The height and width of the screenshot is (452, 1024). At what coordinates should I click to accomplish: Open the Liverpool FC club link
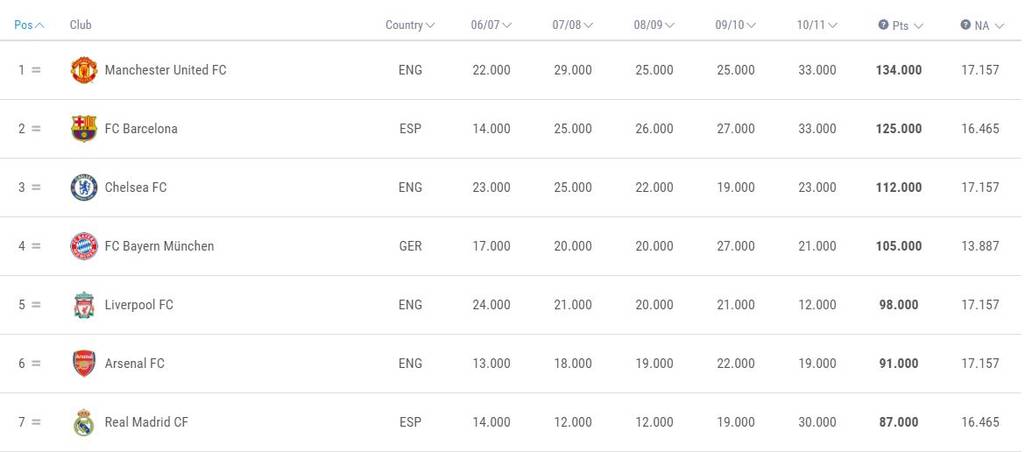point(139,305)
